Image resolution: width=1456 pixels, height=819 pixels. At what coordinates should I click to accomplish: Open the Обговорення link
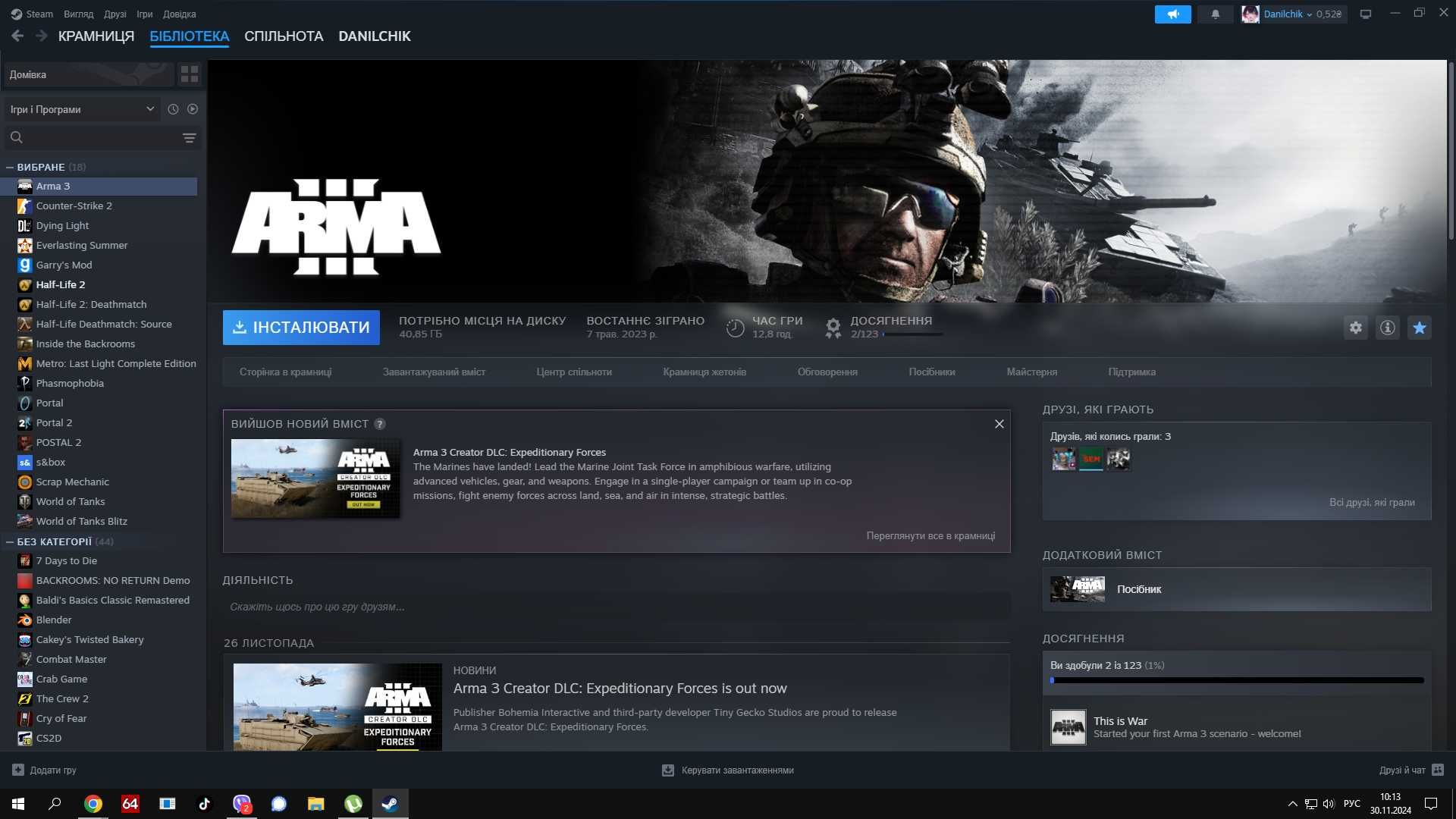tap(827, 372)
